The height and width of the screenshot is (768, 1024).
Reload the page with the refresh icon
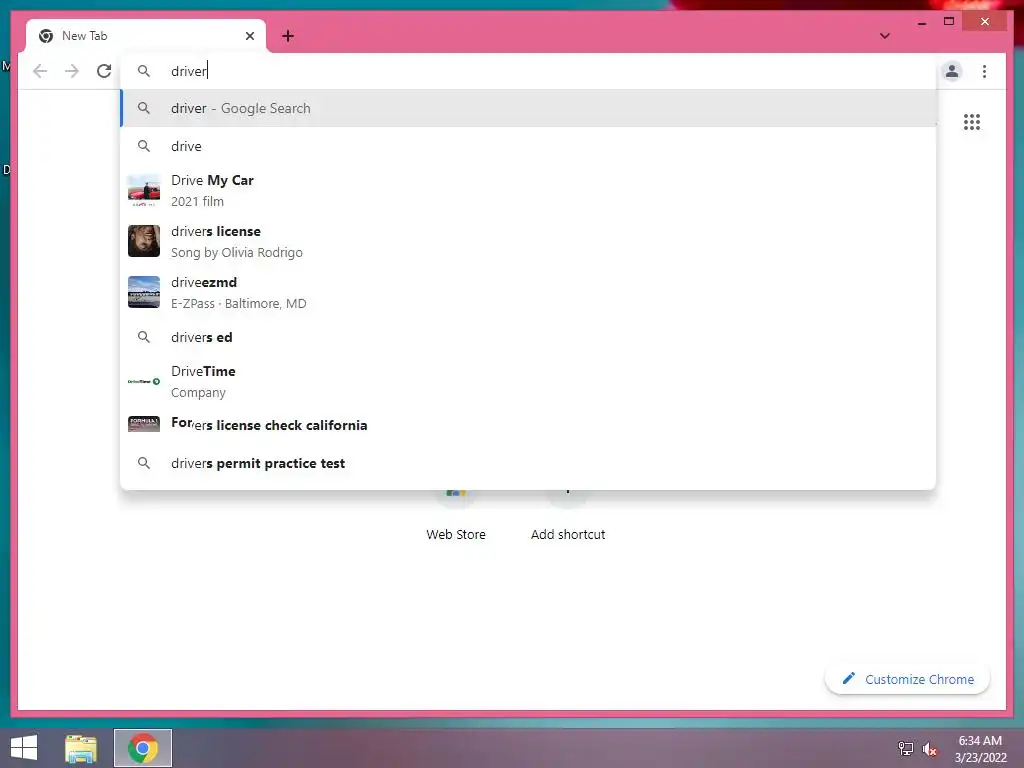(104, 71)
